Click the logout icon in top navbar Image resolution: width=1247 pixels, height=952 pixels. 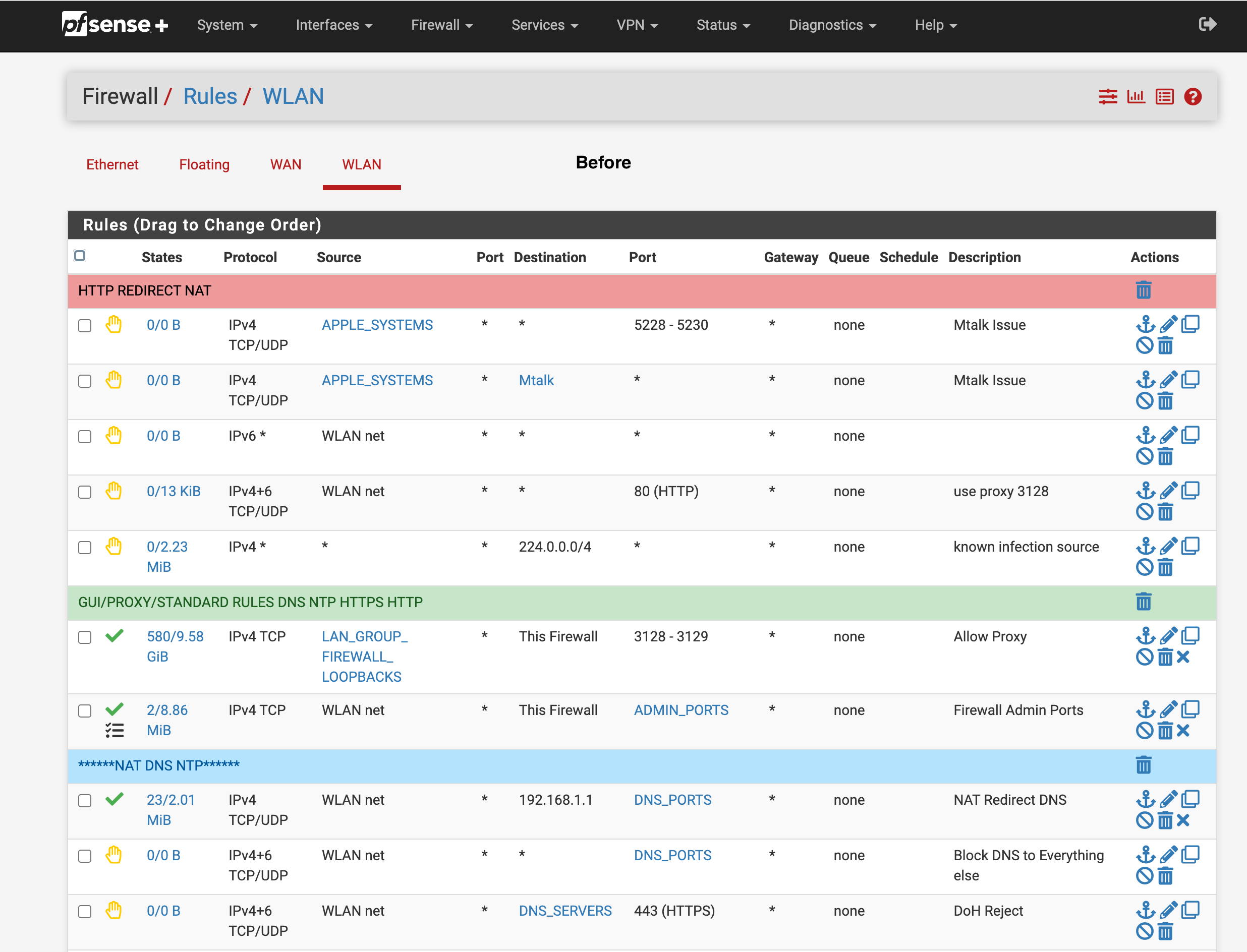click(x=1207, y=24)
